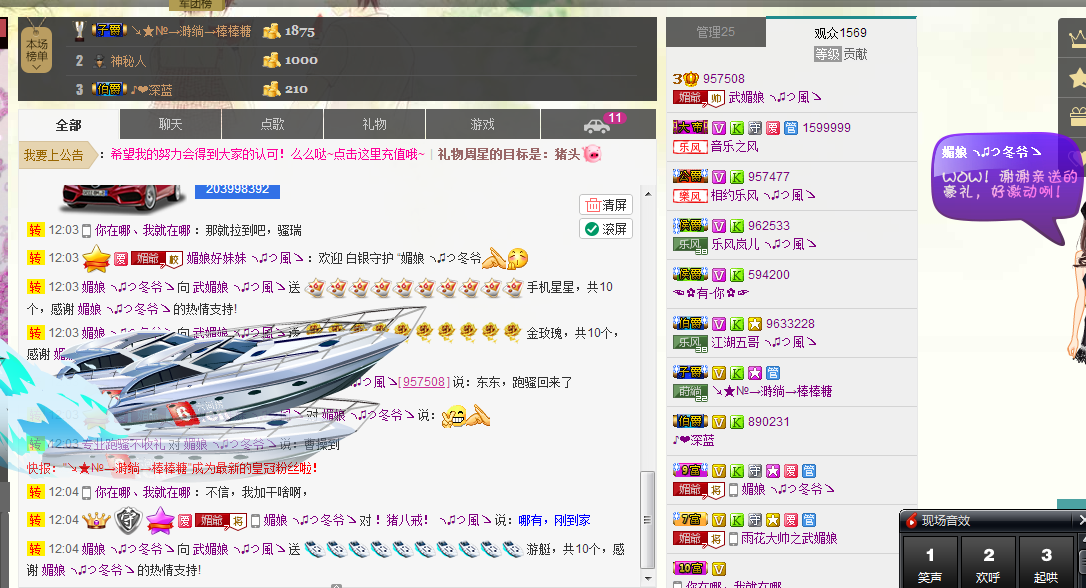Click chat scrollbar up arrow

[648, 194]
